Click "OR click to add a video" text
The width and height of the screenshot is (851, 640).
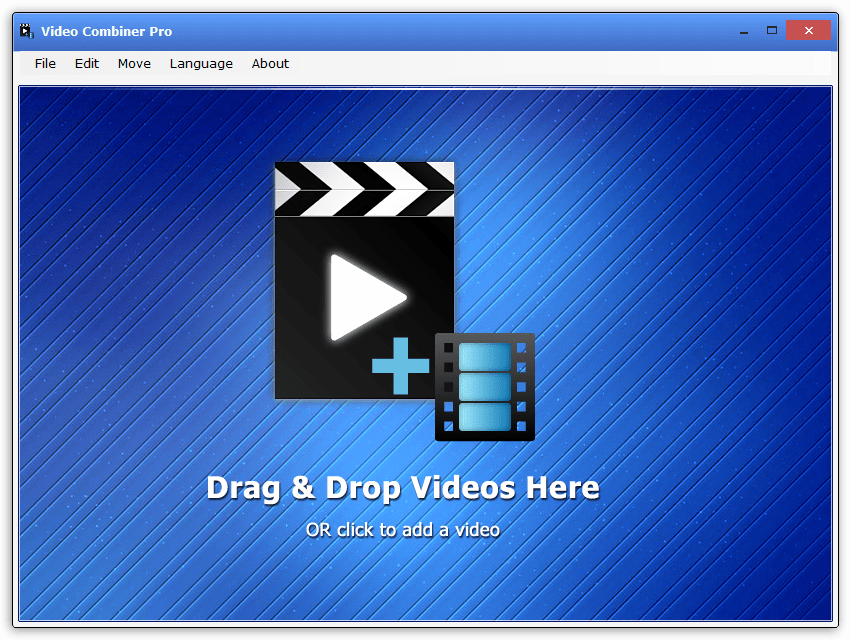402,530
